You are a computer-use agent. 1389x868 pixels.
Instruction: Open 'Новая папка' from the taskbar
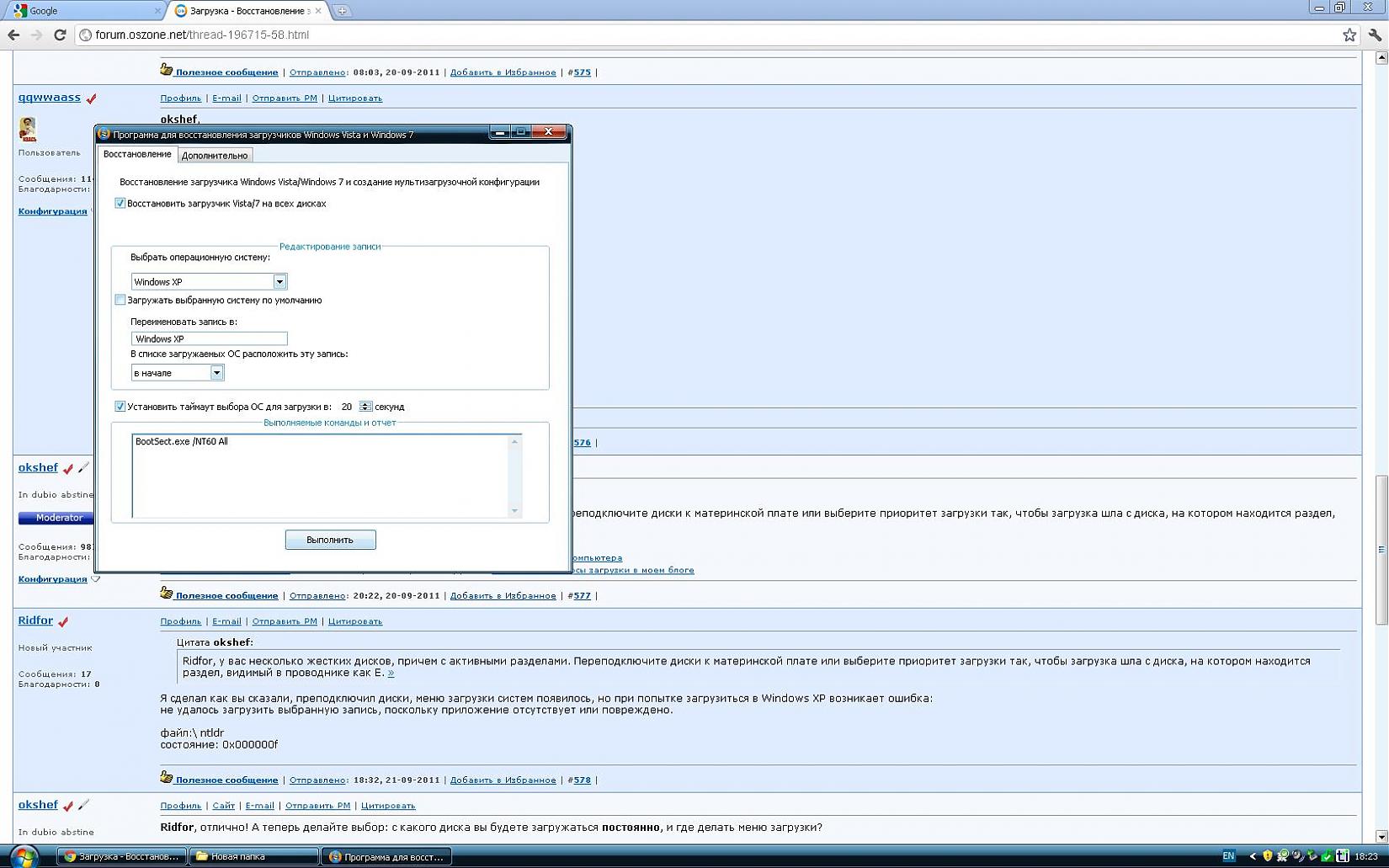254,857
